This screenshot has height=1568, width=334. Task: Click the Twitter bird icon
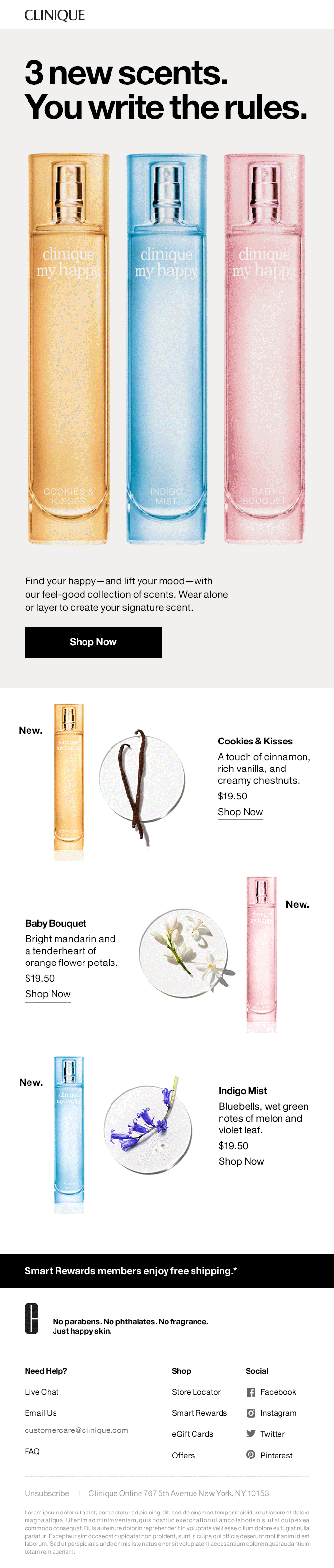(250, 1434)
